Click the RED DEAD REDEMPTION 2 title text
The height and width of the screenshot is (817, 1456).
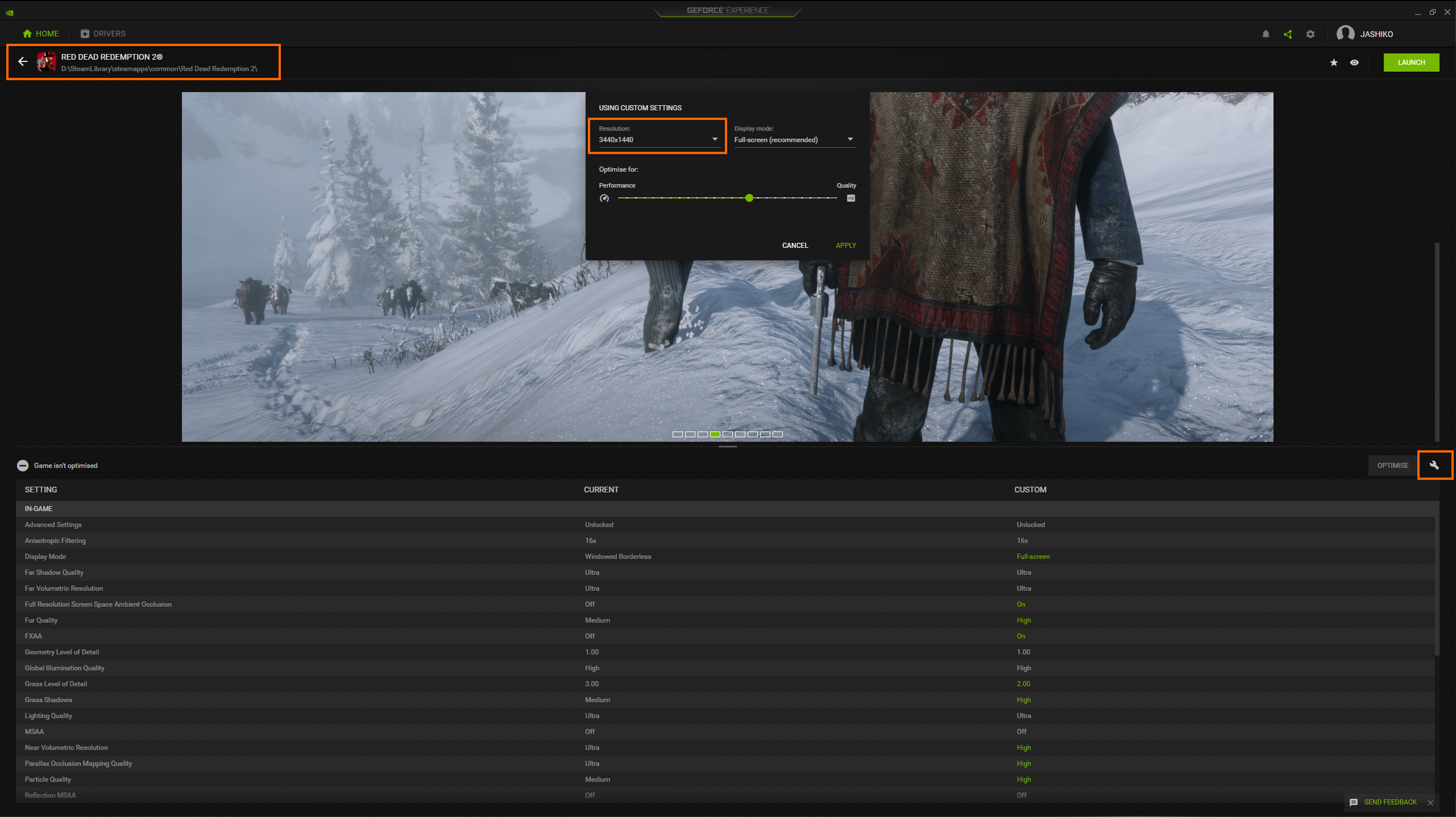point(112,57)
